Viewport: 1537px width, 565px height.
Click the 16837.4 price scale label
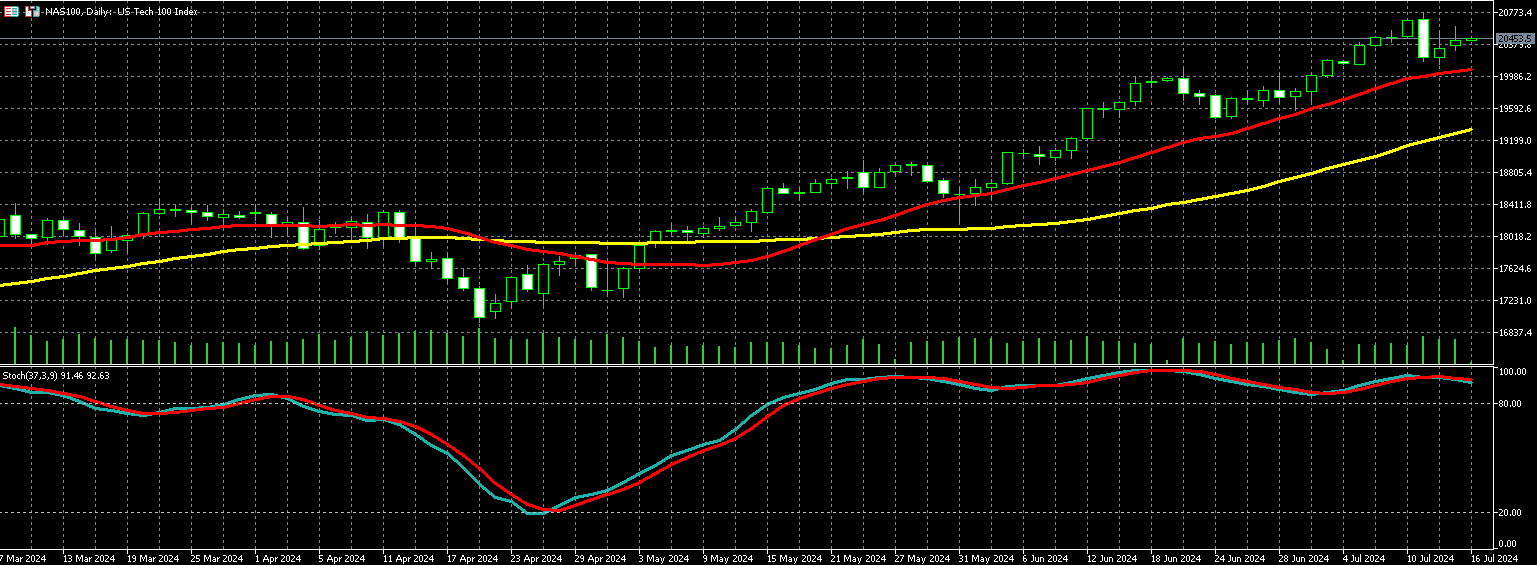pyautogui.click(x=1514, y=332)
